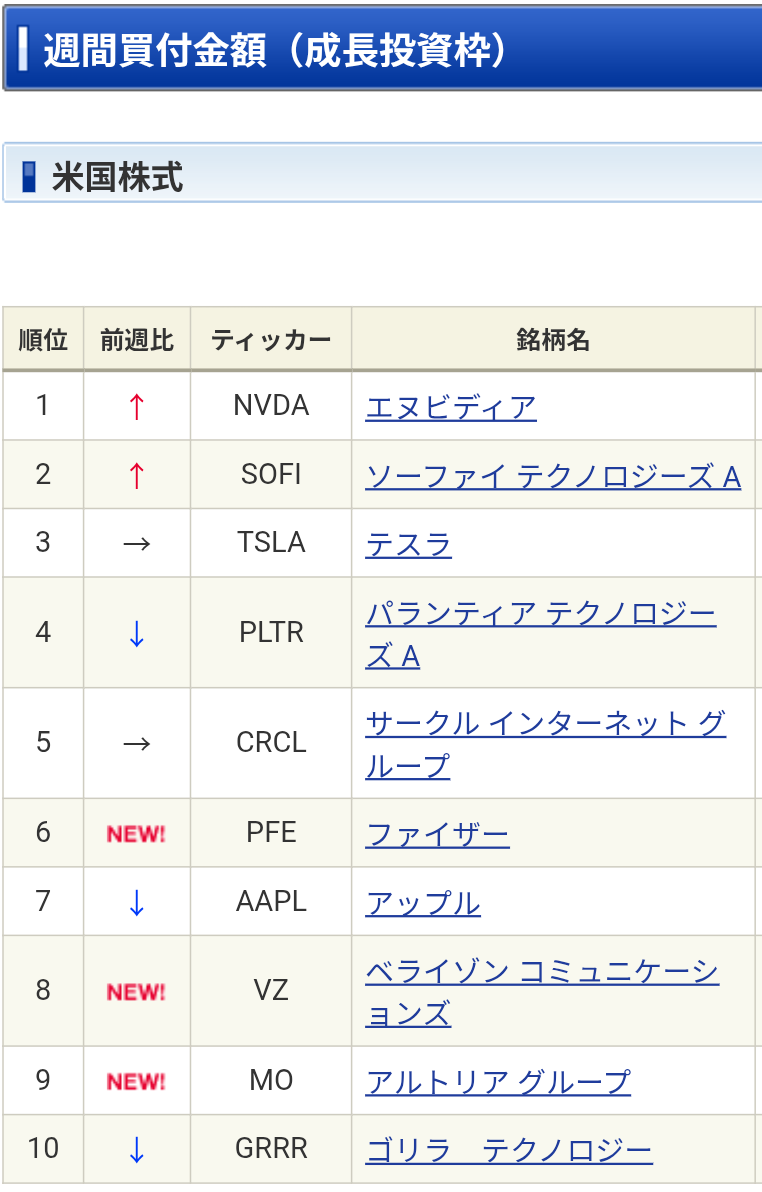Select サークル インターネット グループ link

tap(545, 744)
